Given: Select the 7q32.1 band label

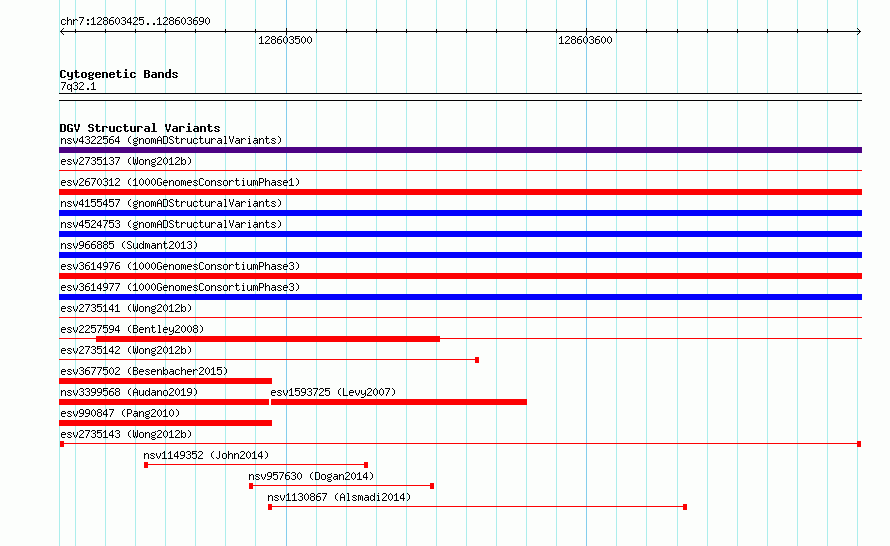Looking at the screenshot, I should [x=78, y=86].
